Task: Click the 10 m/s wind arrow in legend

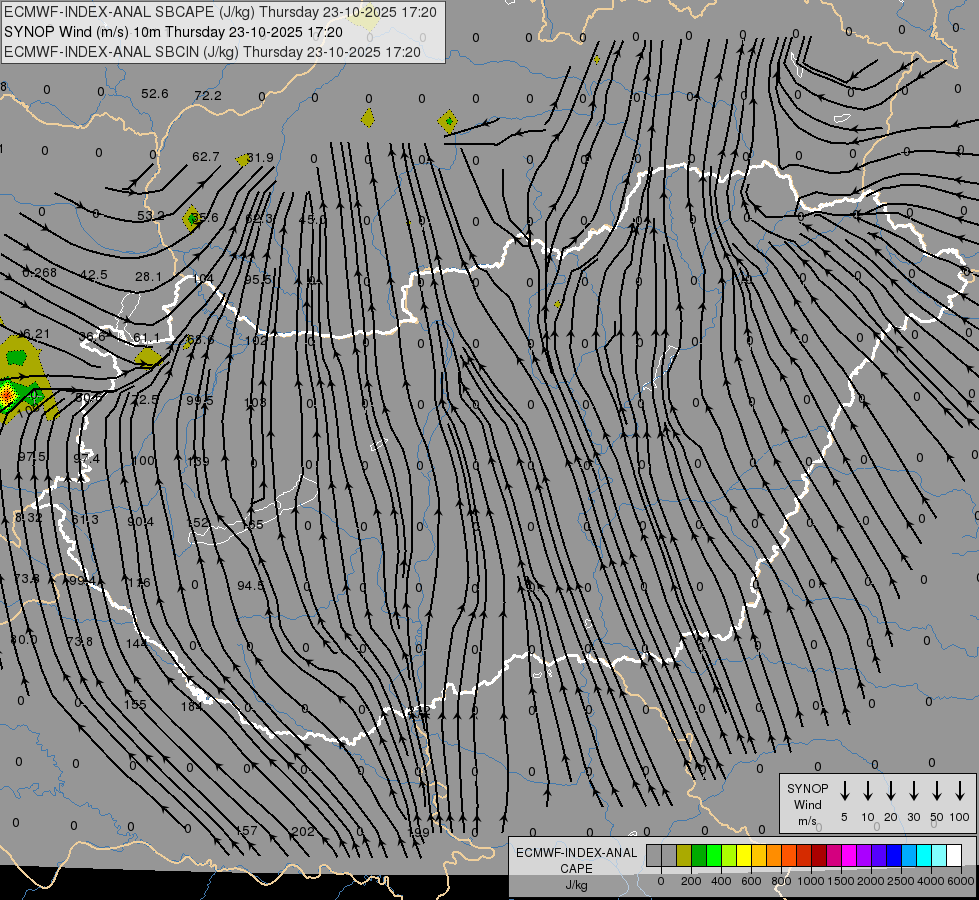Action: tap(868, 791)
